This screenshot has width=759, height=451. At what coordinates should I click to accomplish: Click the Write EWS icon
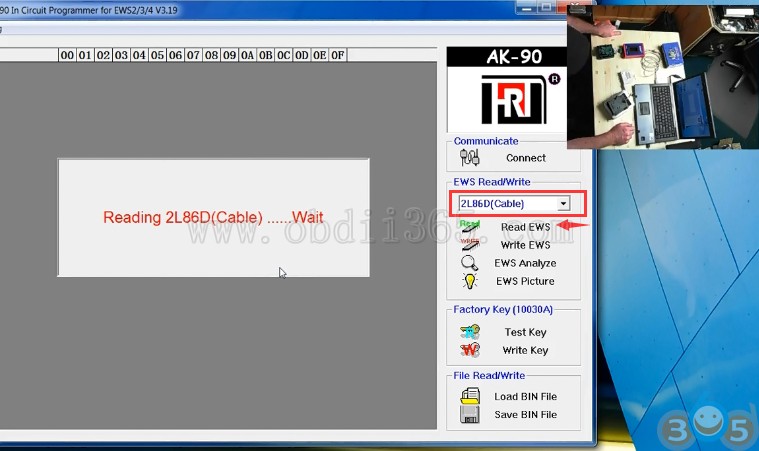tap(470, 244)
